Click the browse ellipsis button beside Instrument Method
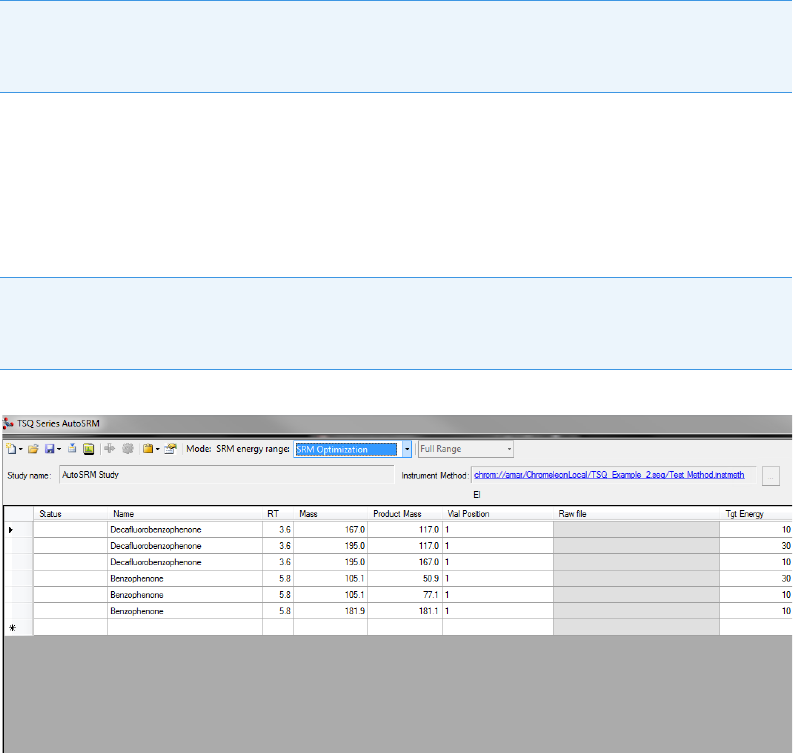Screen dimensions: 793x753 click(771, 476)
